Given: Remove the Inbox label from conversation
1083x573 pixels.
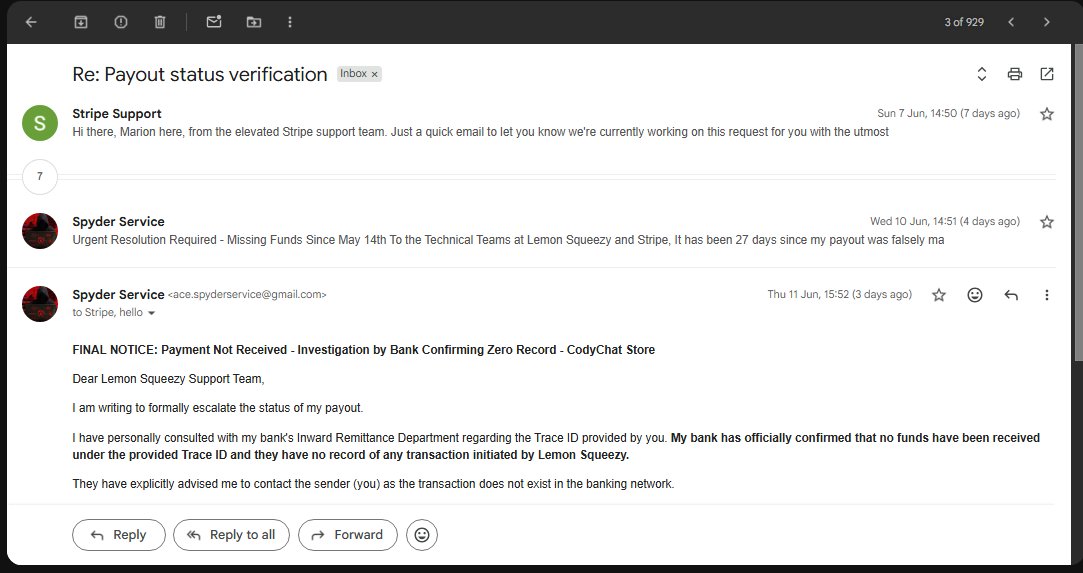Looking at the screenshot, I should tap(374, 74).
